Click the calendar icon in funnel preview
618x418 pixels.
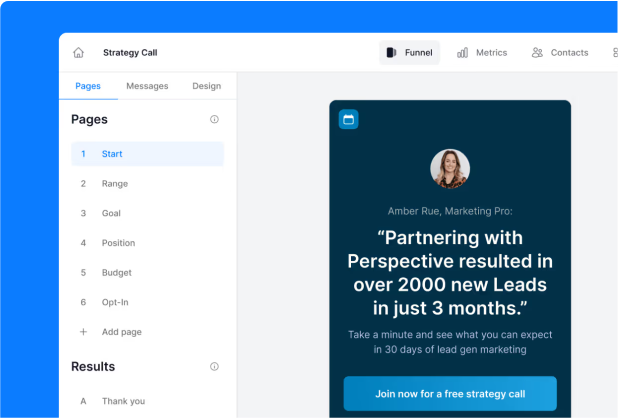348,119
